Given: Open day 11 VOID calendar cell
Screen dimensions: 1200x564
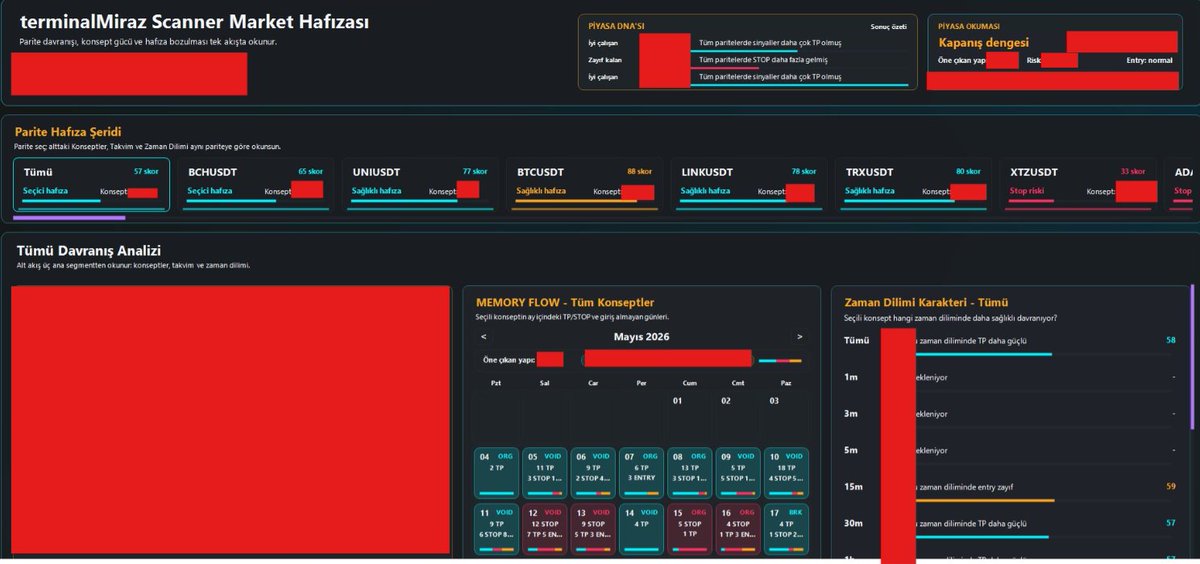Looking at the screenshot, I should (x=497, y=529).
